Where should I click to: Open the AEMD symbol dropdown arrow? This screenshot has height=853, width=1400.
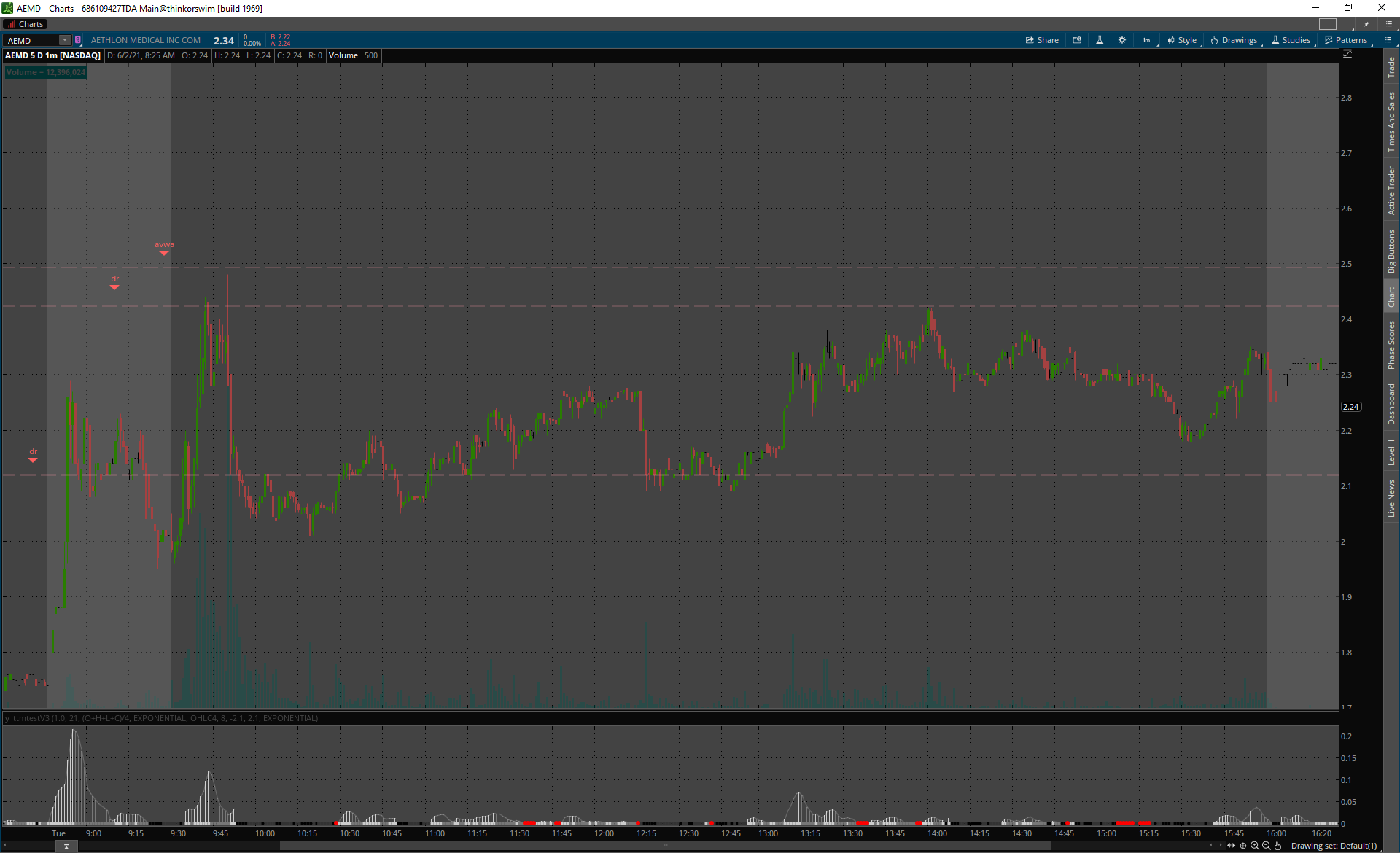point(65,40)
